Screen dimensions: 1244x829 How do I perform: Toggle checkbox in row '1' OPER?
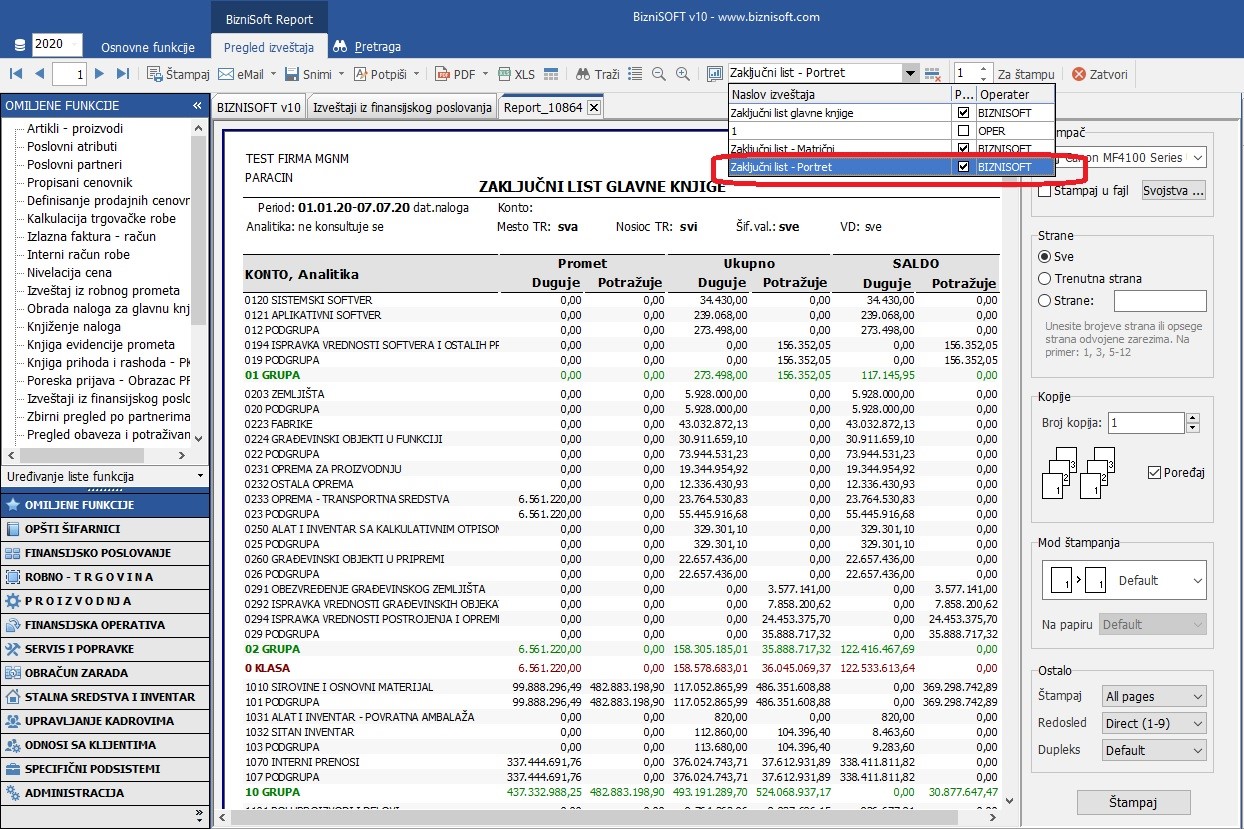click(963, 131)
